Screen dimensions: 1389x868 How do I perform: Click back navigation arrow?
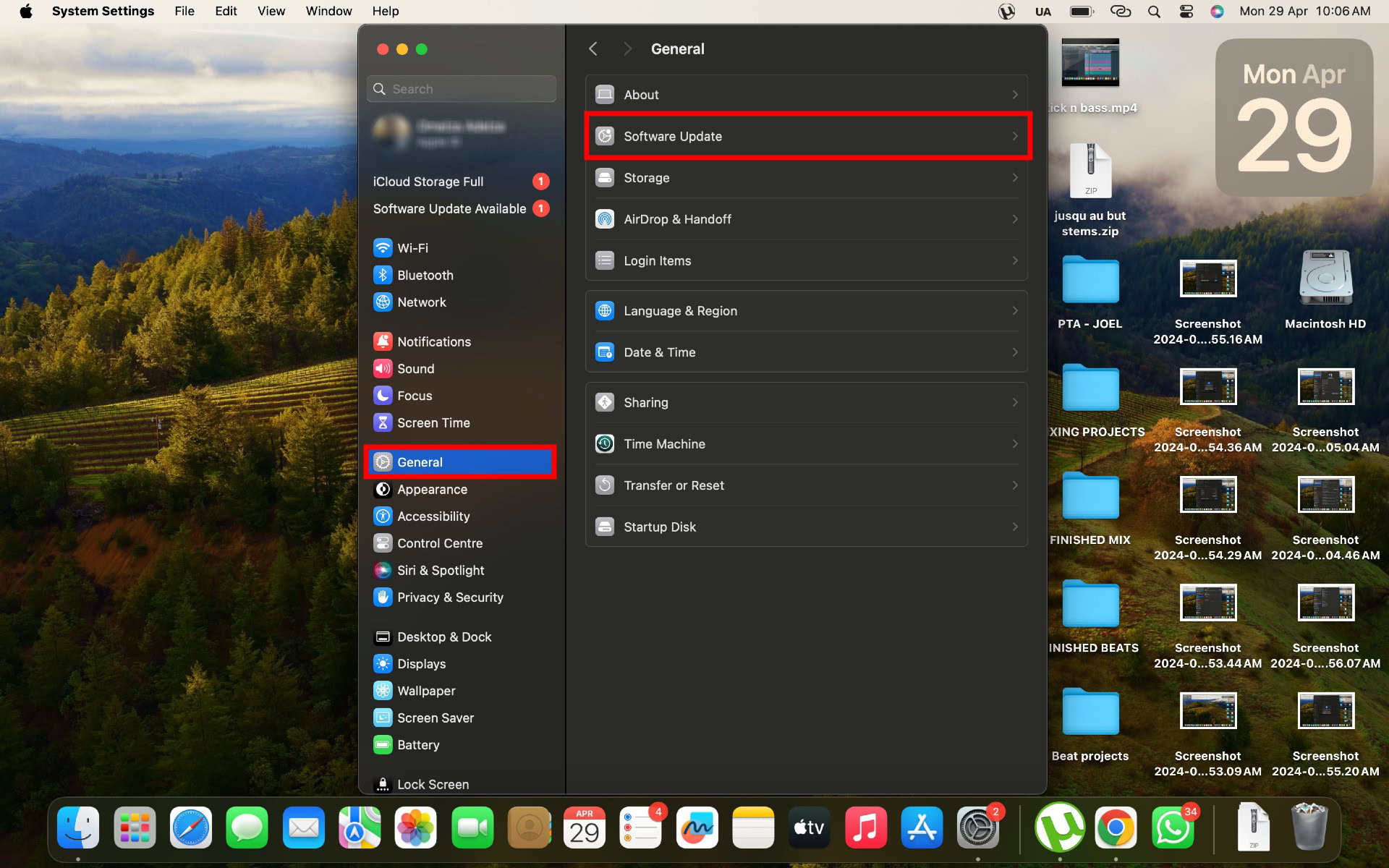(x=593, y=48)
